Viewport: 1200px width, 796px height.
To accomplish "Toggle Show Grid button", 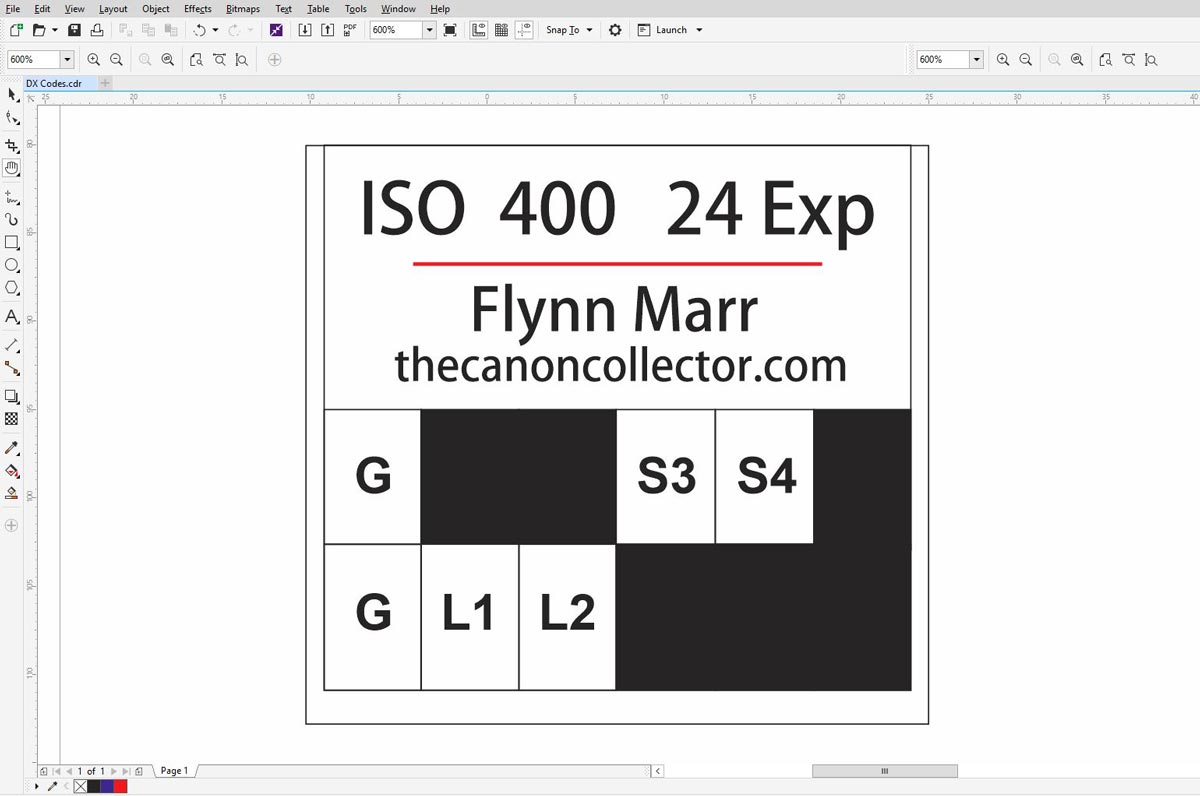I will (502, 30).
